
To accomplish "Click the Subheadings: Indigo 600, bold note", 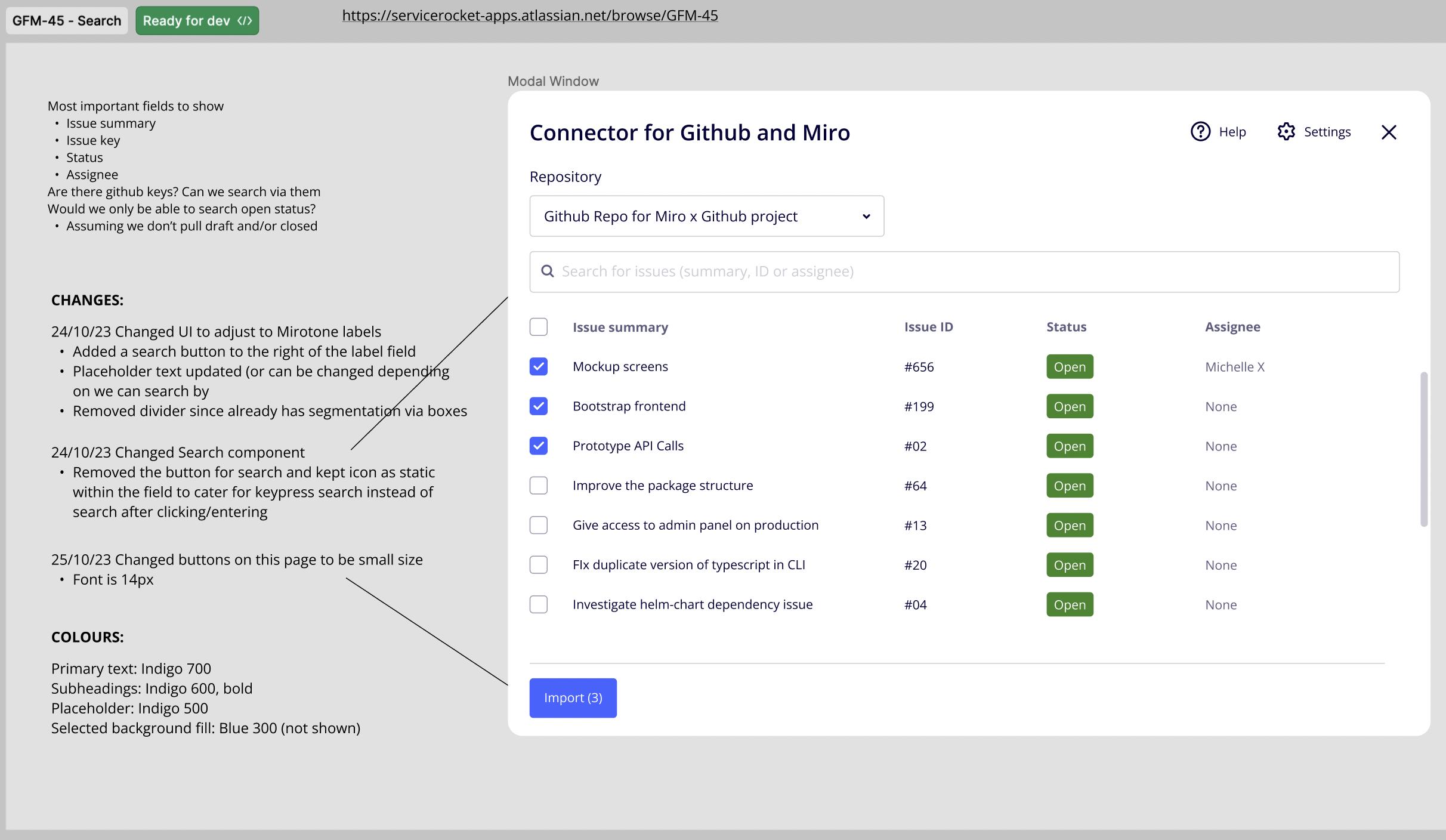I will click(x=152, y=688).
